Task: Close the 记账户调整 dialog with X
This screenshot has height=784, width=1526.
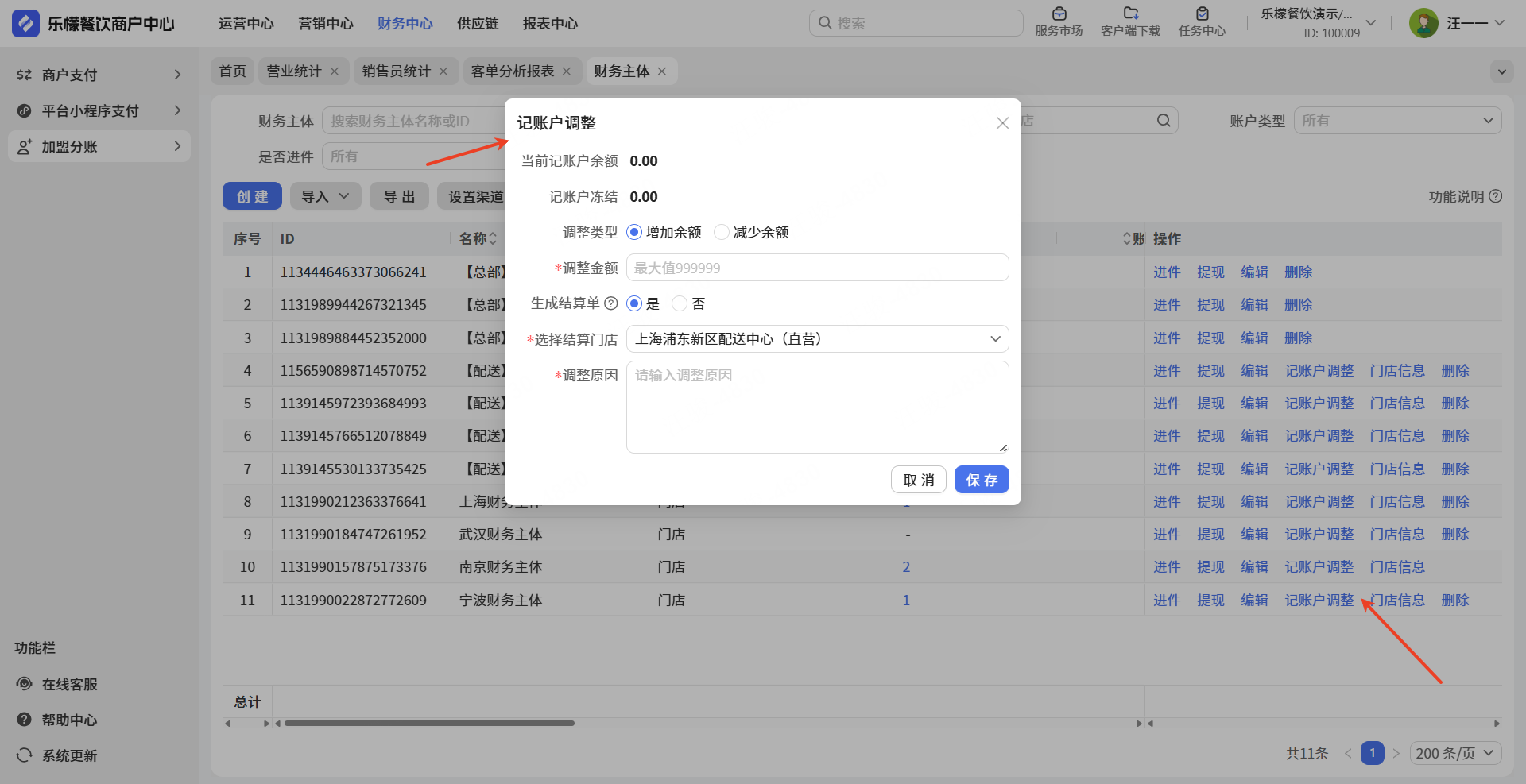Action: [x=1002, y=123]
